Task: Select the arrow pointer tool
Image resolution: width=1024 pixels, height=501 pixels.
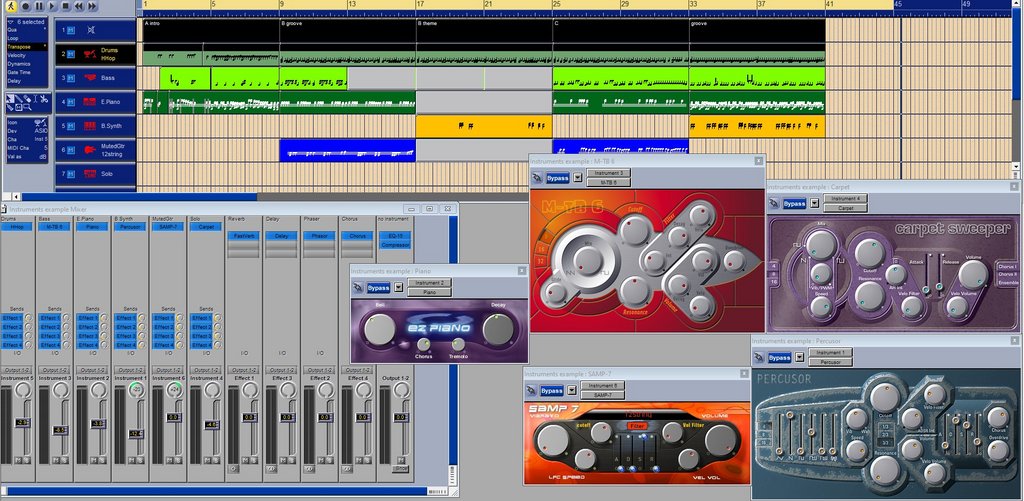Action: tap(11, 99)
